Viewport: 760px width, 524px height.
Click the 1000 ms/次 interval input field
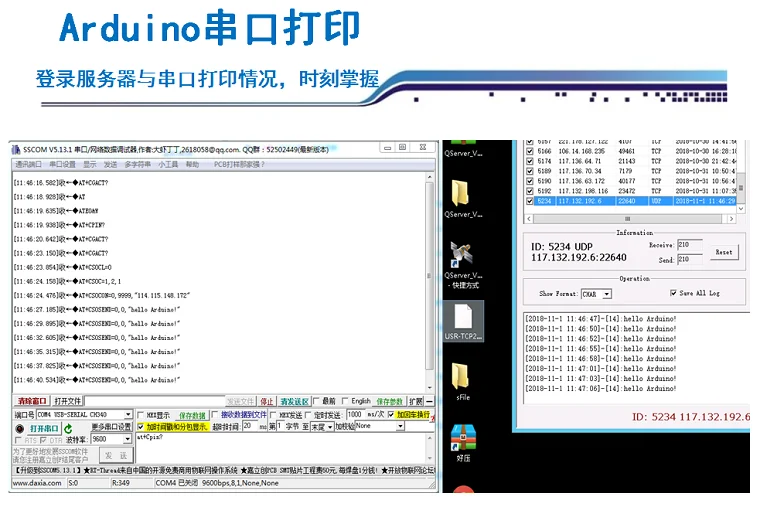(x=355, y=415)
